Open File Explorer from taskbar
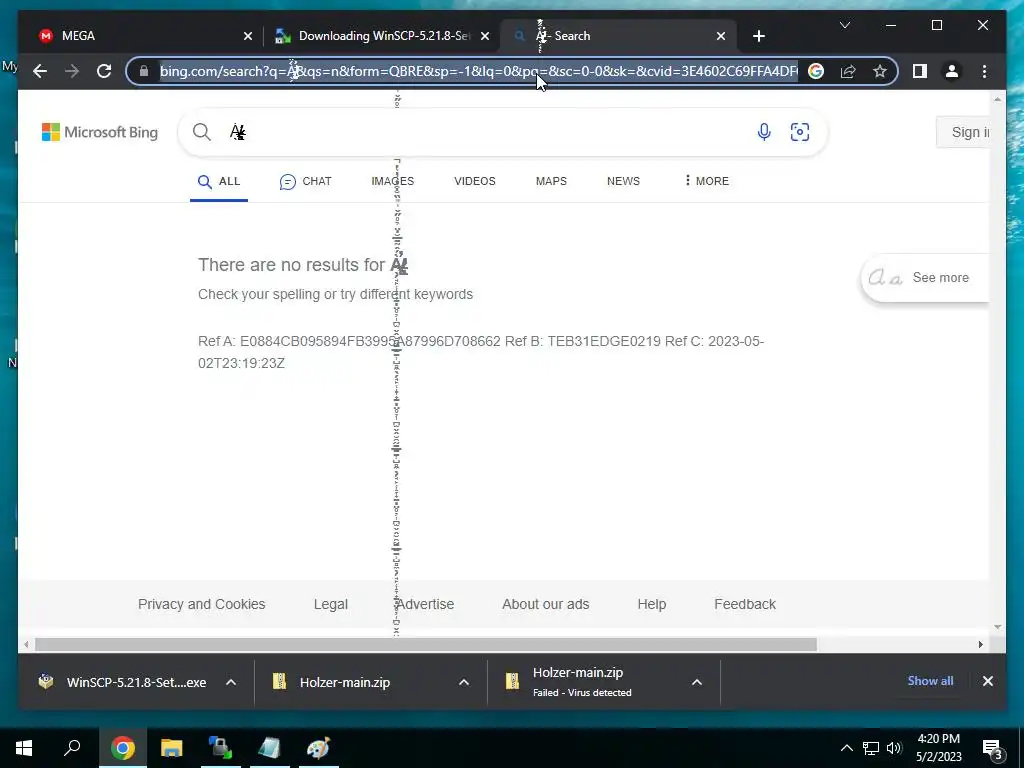The image size is (1024, 768). tap(171, 748)
